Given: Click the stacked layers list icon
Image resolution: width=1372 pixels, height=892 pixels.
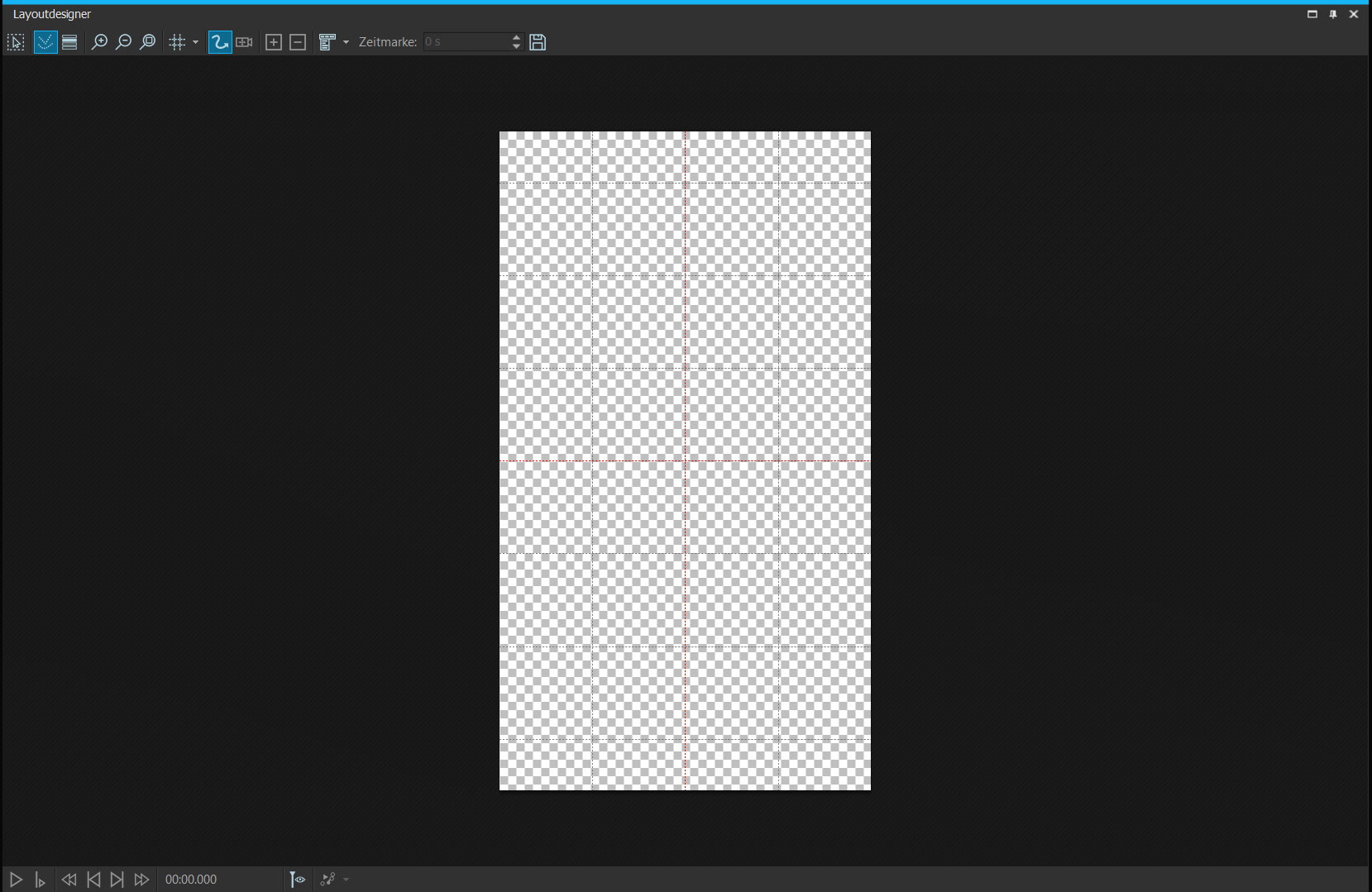Looking at the screenshot, I should 69,42.
